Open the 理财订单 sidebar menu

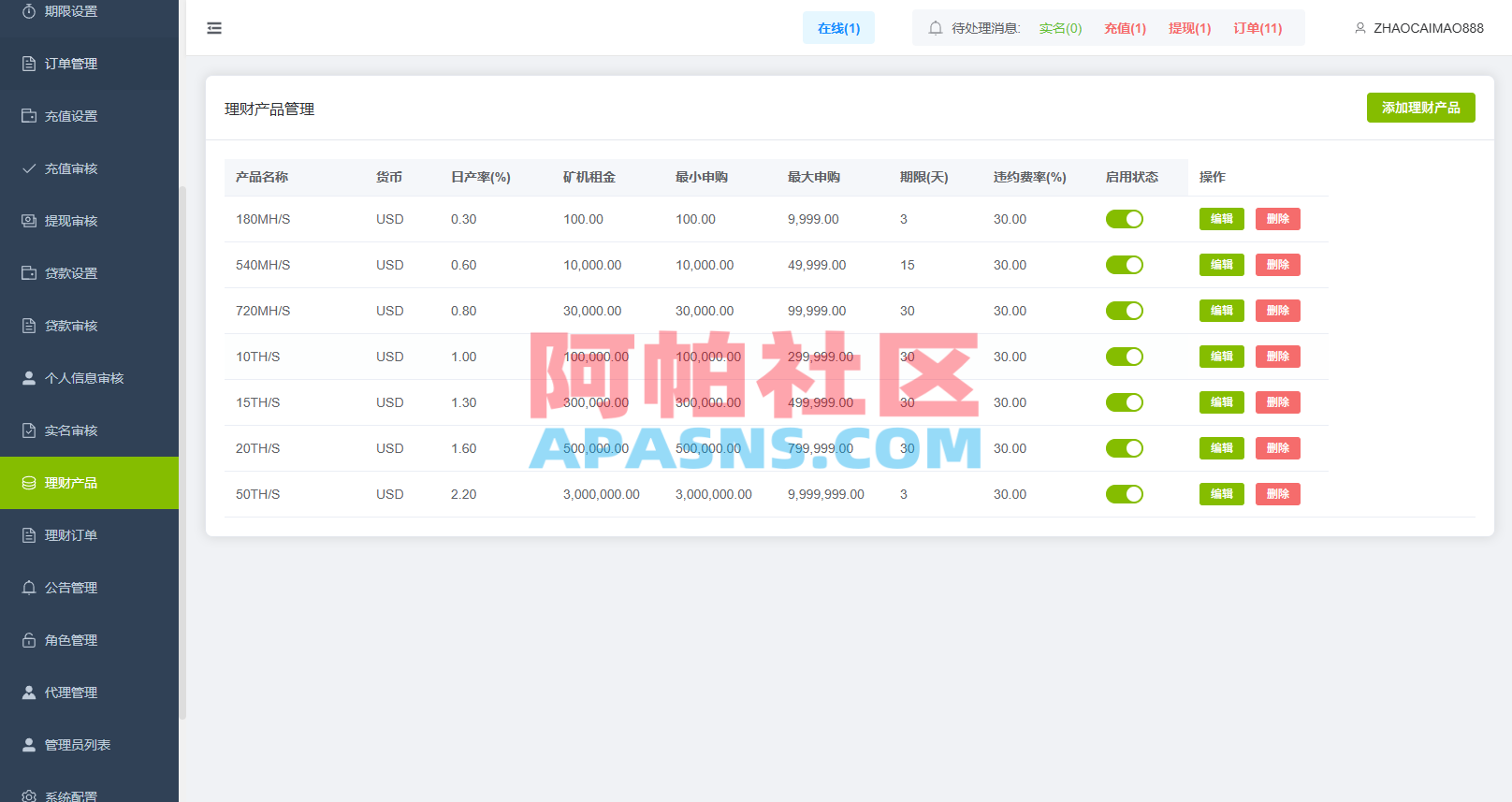(x=89, y=535)
